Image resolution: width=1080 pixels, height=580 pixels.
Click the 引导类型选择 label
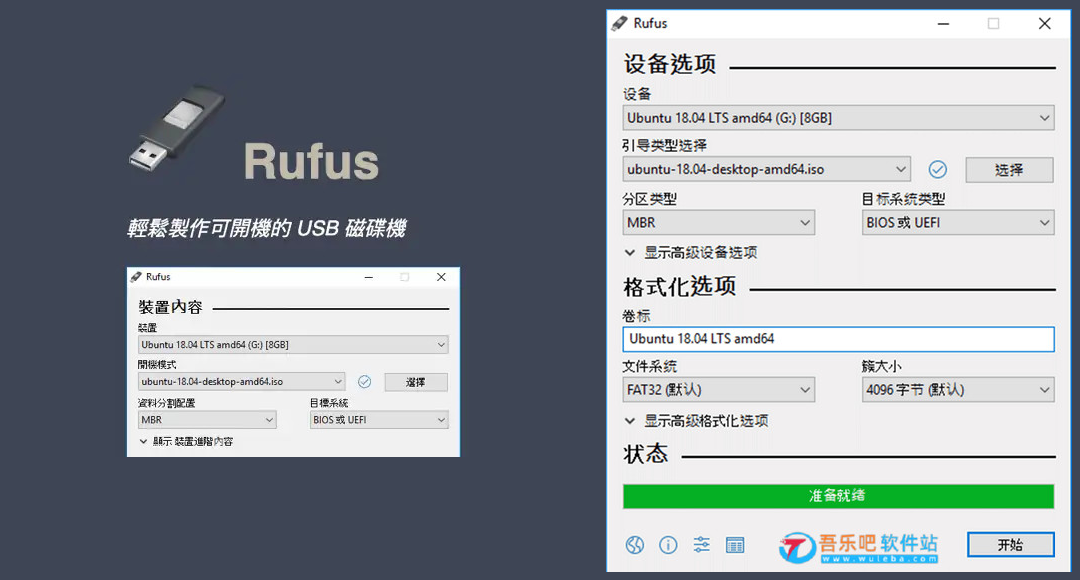pos(665,145)
